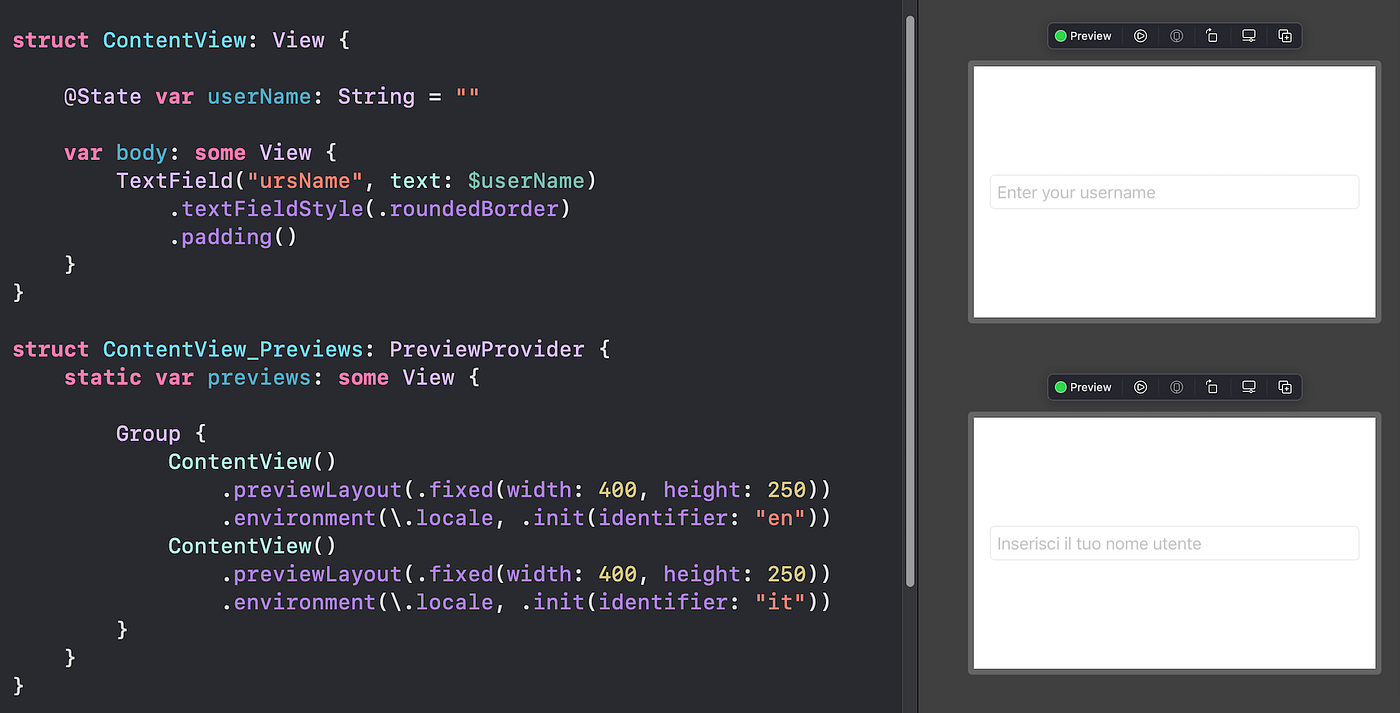Screen dimensions: 1400x713
Task: Start Live Preview on the English preview
Action: click(x=1140, y=35)
